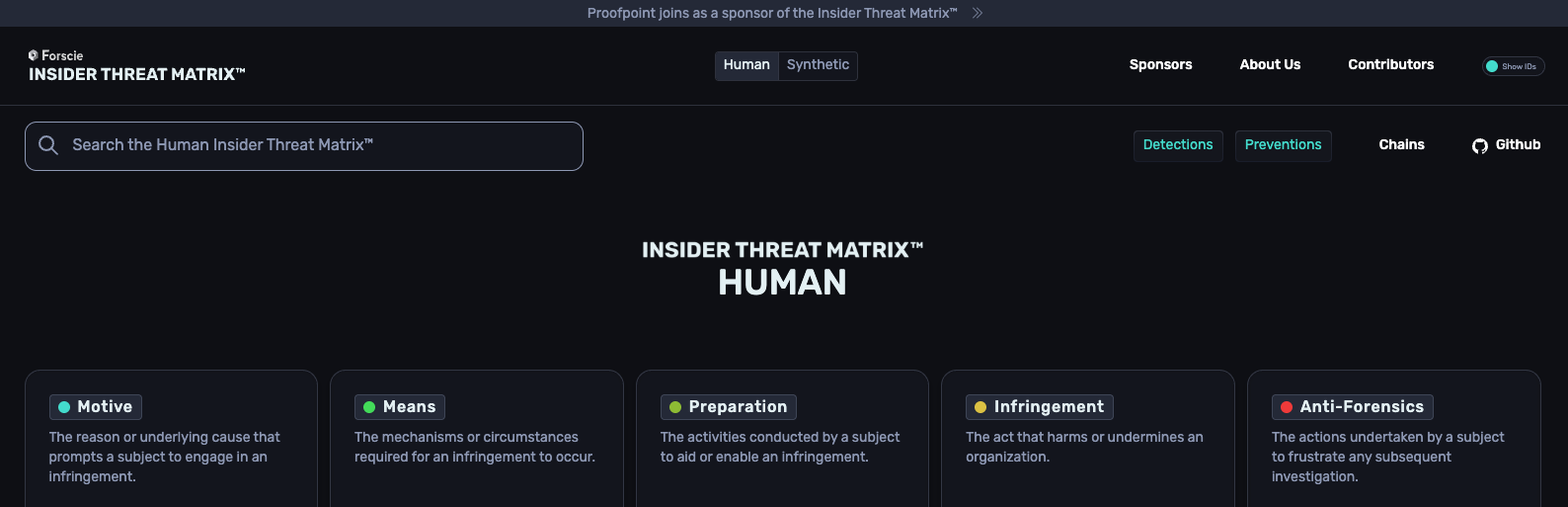Click the olive dot beside Preparation
This screenshot has height=507, width=1568.
coord(675,407)
